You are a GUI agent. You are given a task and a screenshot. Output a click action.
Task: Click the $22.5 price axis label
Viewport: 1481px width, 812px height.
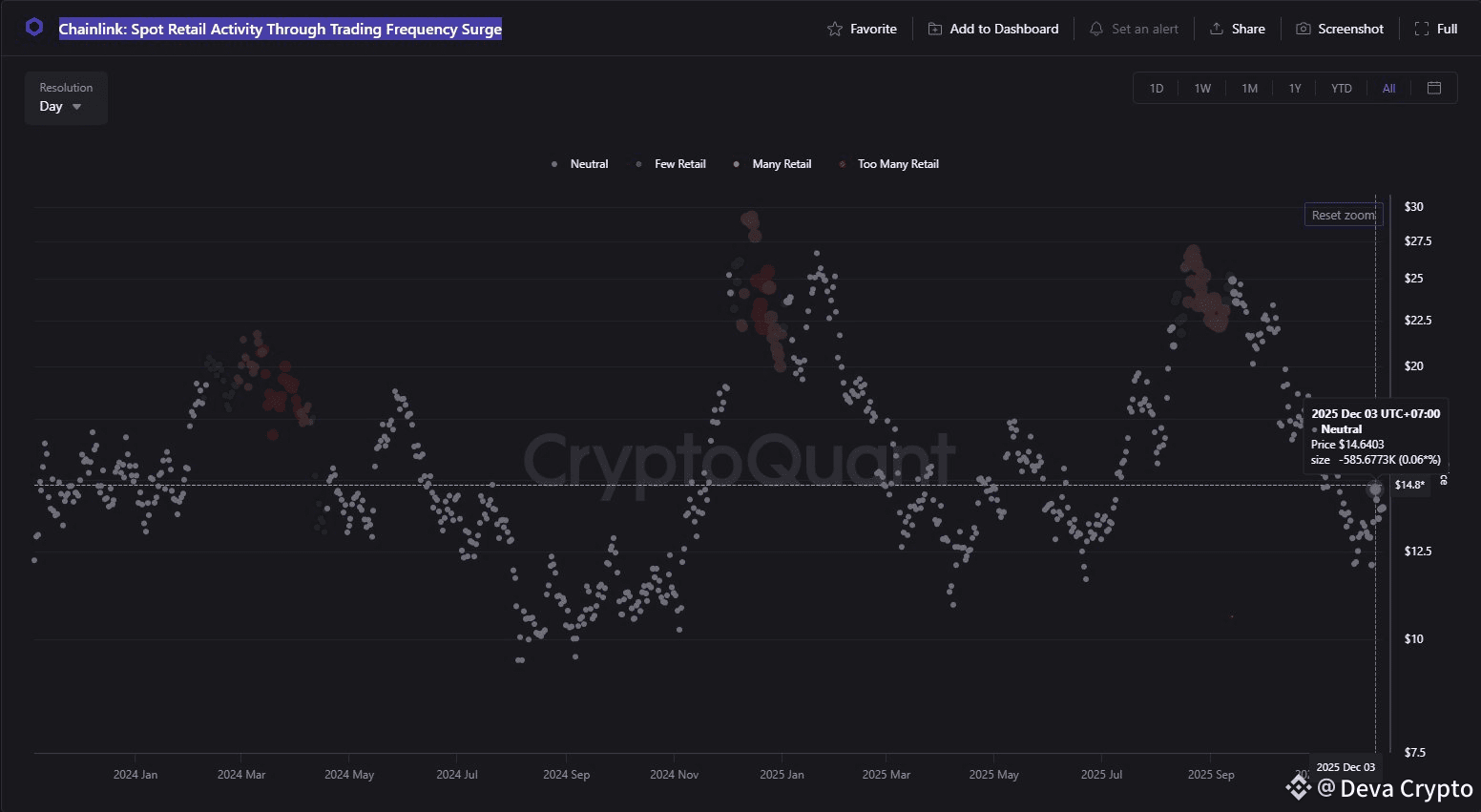pos(1418,321)
